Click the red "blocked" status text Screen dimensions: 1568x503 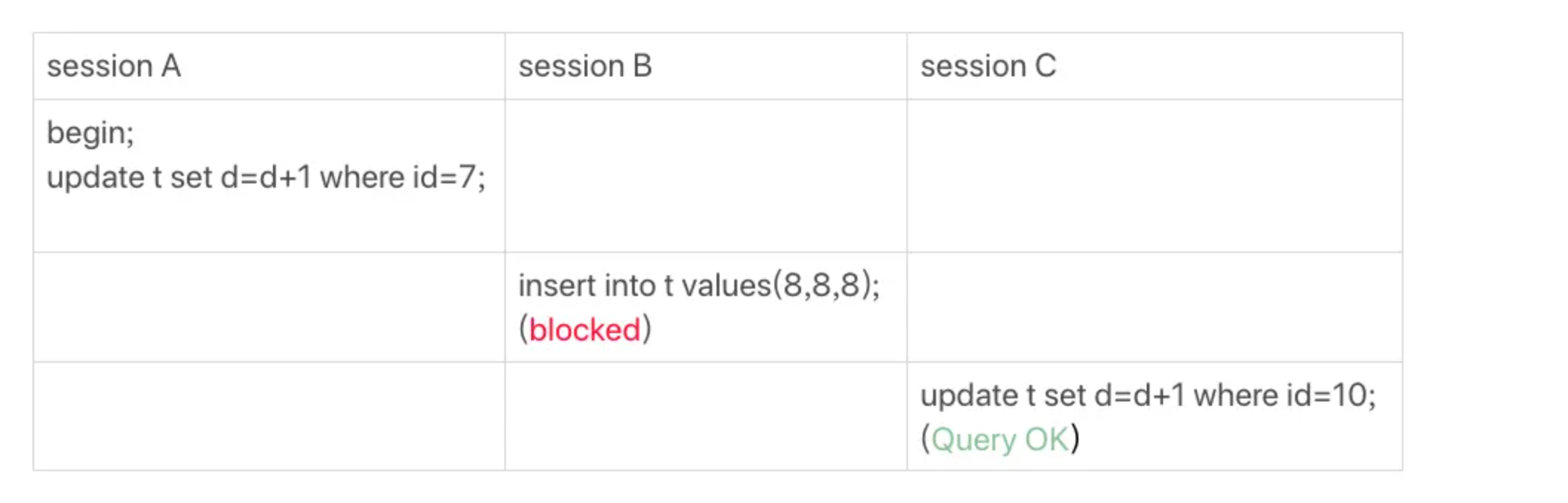click(584, 330)
